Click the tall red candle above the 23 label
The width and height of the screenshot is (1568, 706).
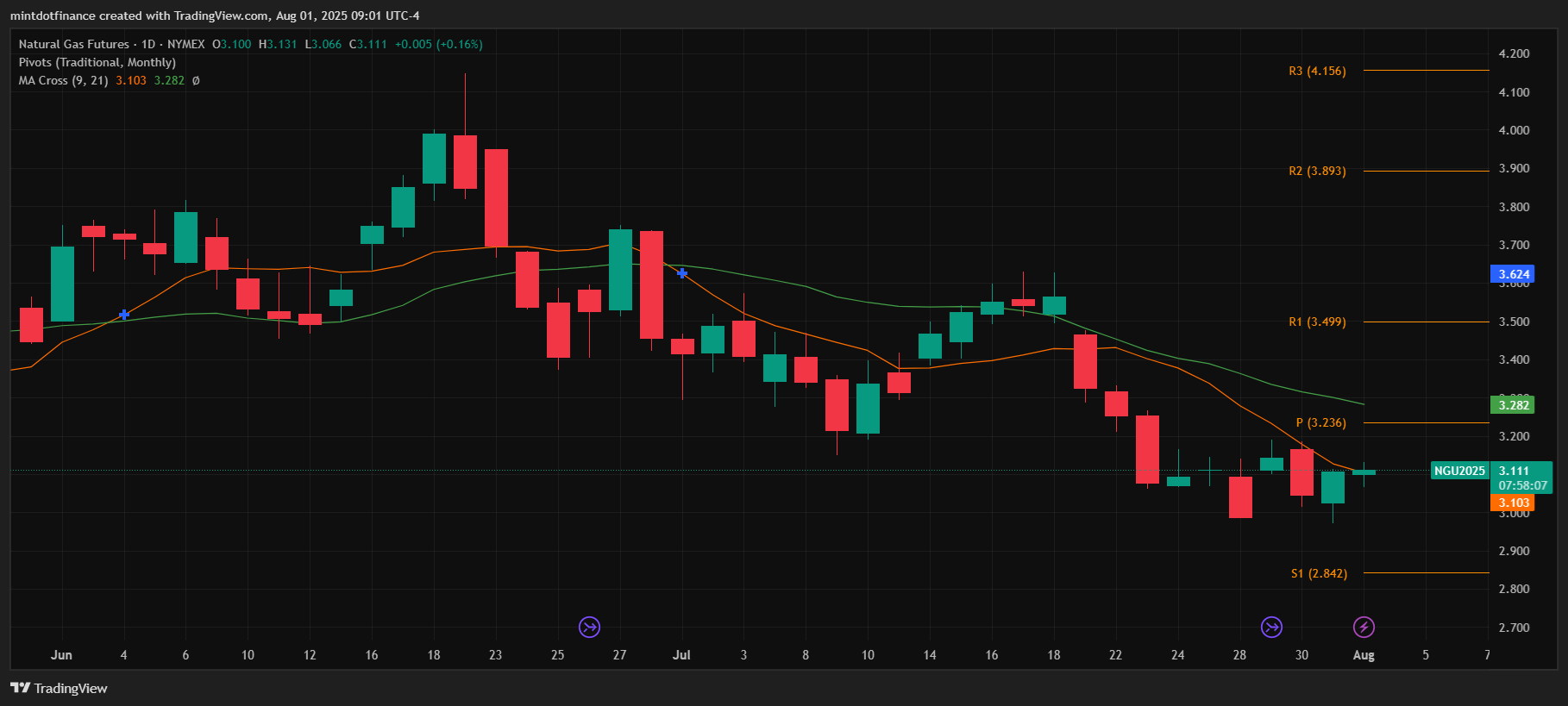click(x=496, y=198)
